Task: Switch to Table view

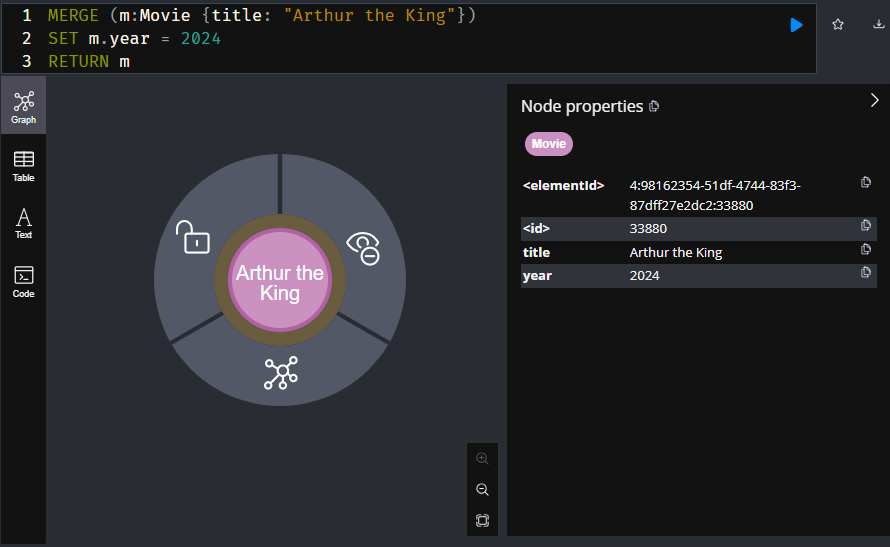Action: (23, 166)
